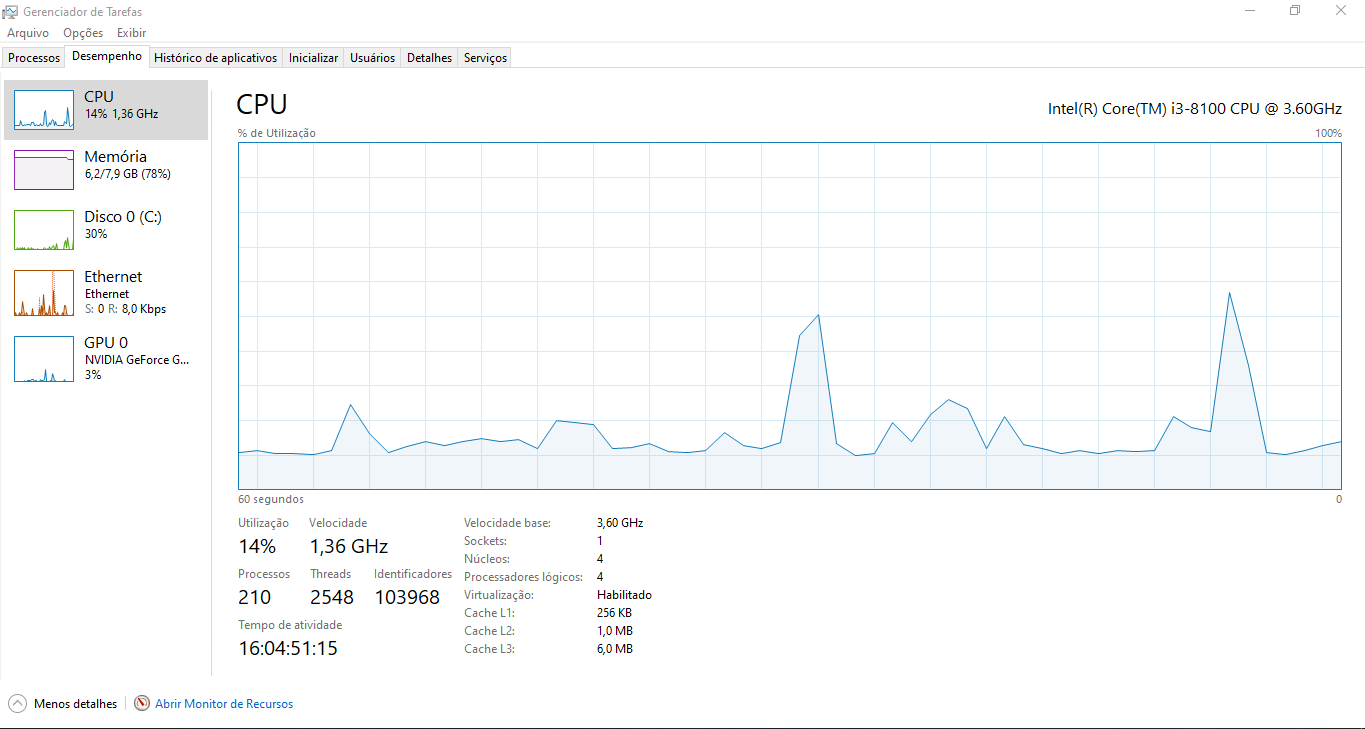The width and height of the screenshot is (1365, 729).
Task: Open the Histórico de aplicativos tab
Action: (x=215, y=58)
